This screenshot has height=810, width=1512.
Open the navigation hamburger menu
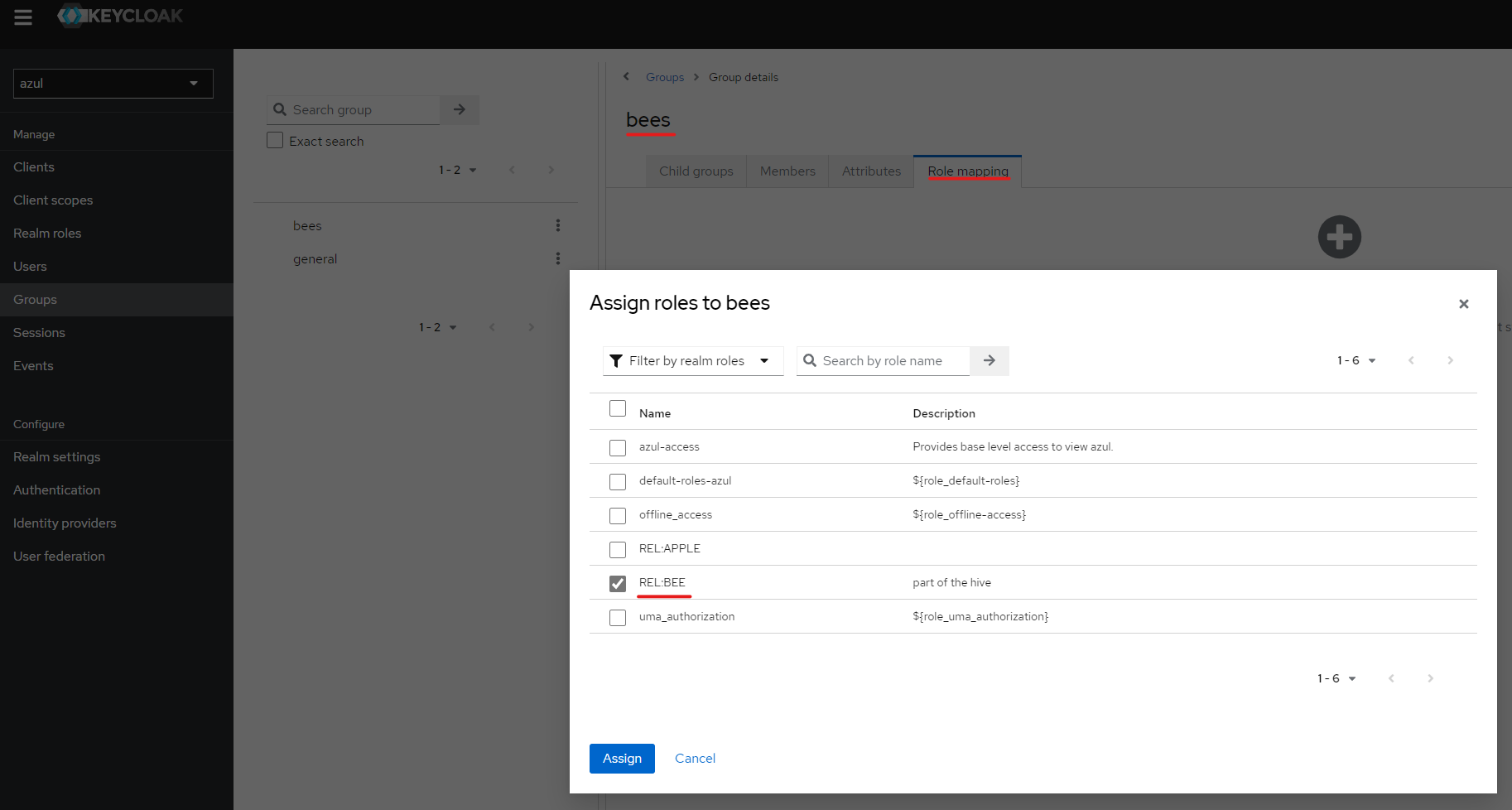(22, 17)
